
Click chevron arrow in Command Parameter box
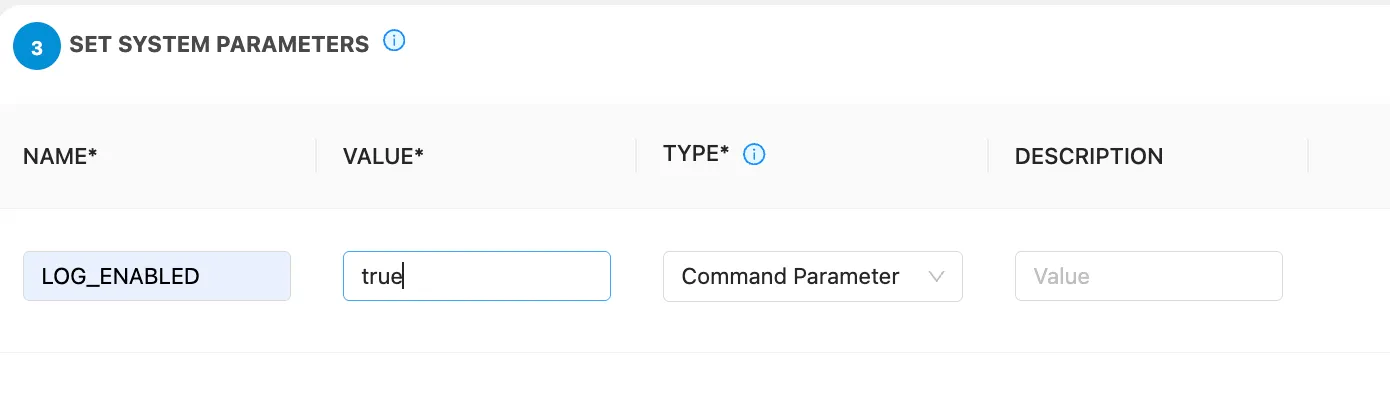pos(937,277)
